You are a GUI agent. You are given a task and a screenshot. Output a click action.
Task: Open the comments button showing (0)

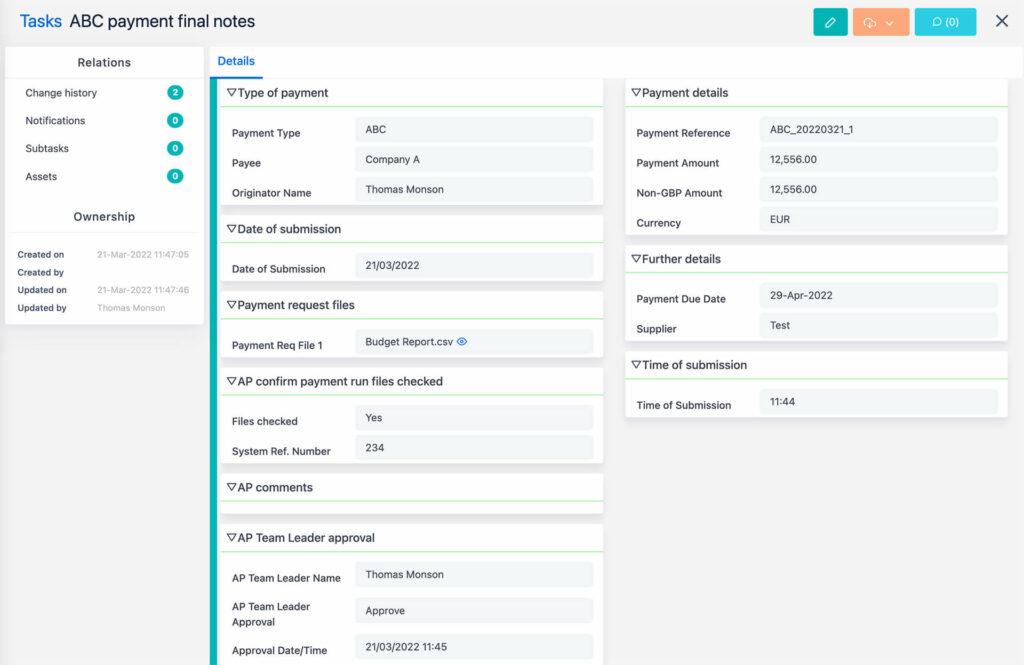pos(945,22)
